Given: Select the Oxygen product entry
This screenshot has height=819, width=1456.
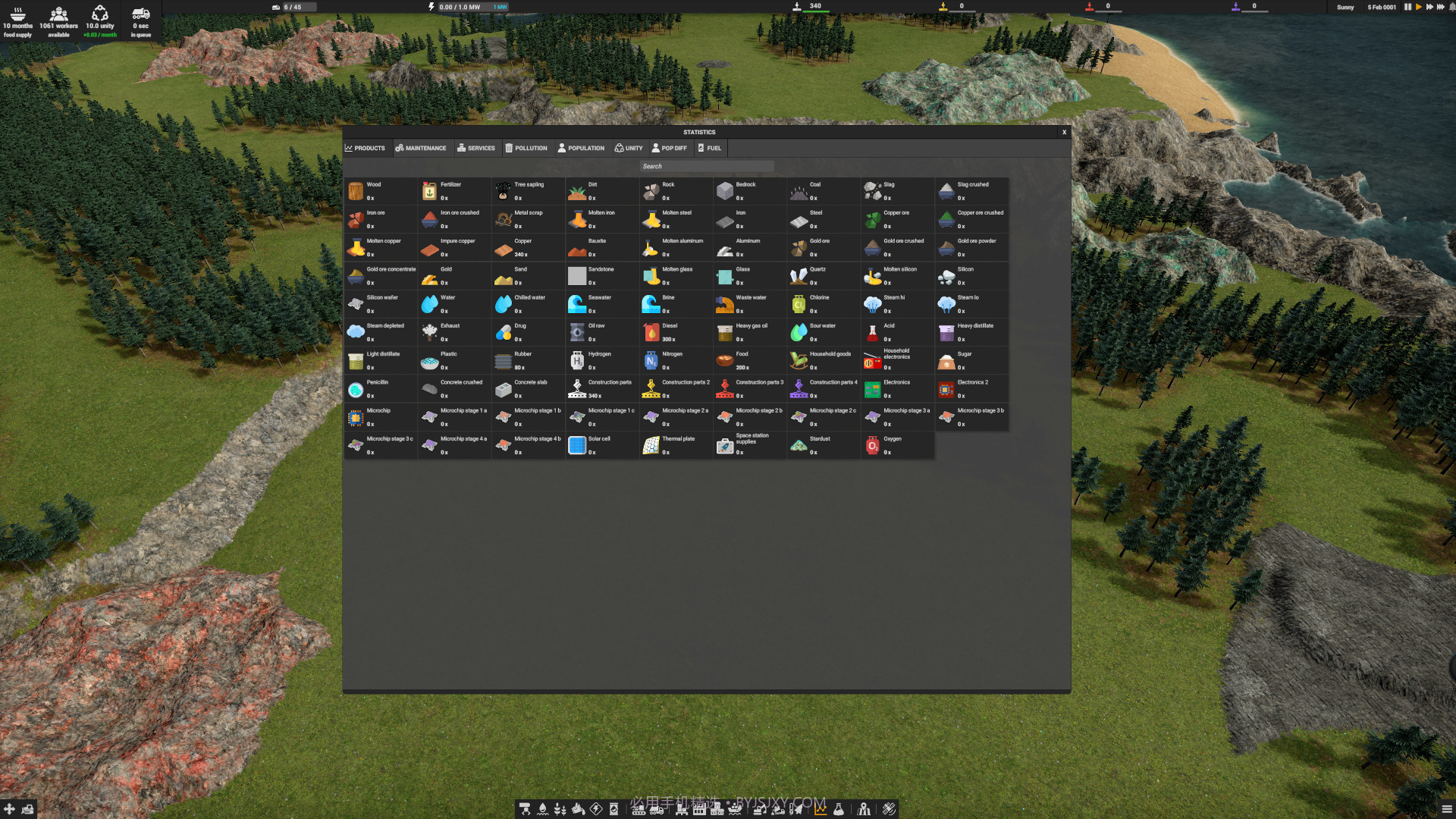Looking at the screenshot, I should tap(896, 445).
